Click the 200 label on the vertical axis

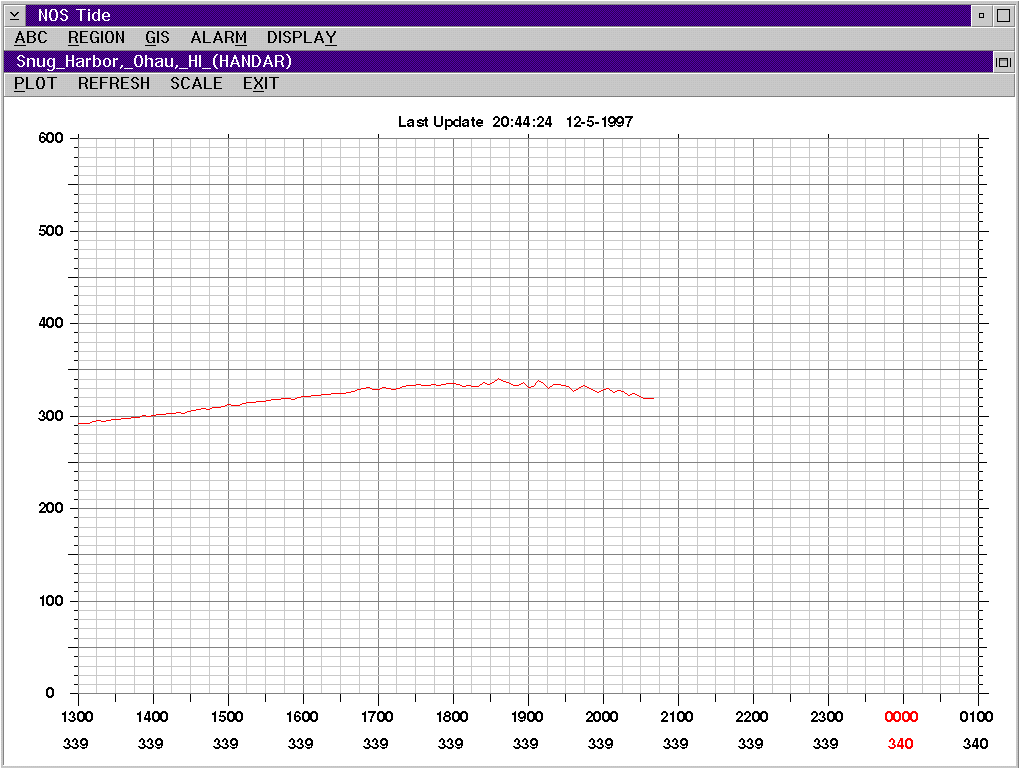[51, 508]
